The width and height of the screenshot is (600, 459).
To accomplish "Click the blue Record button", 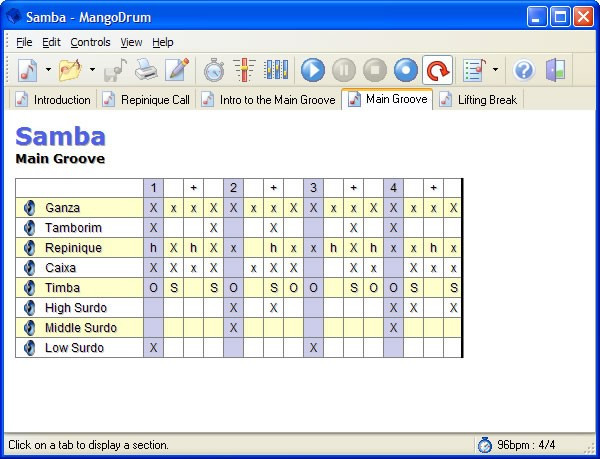I will pos(406,70).
